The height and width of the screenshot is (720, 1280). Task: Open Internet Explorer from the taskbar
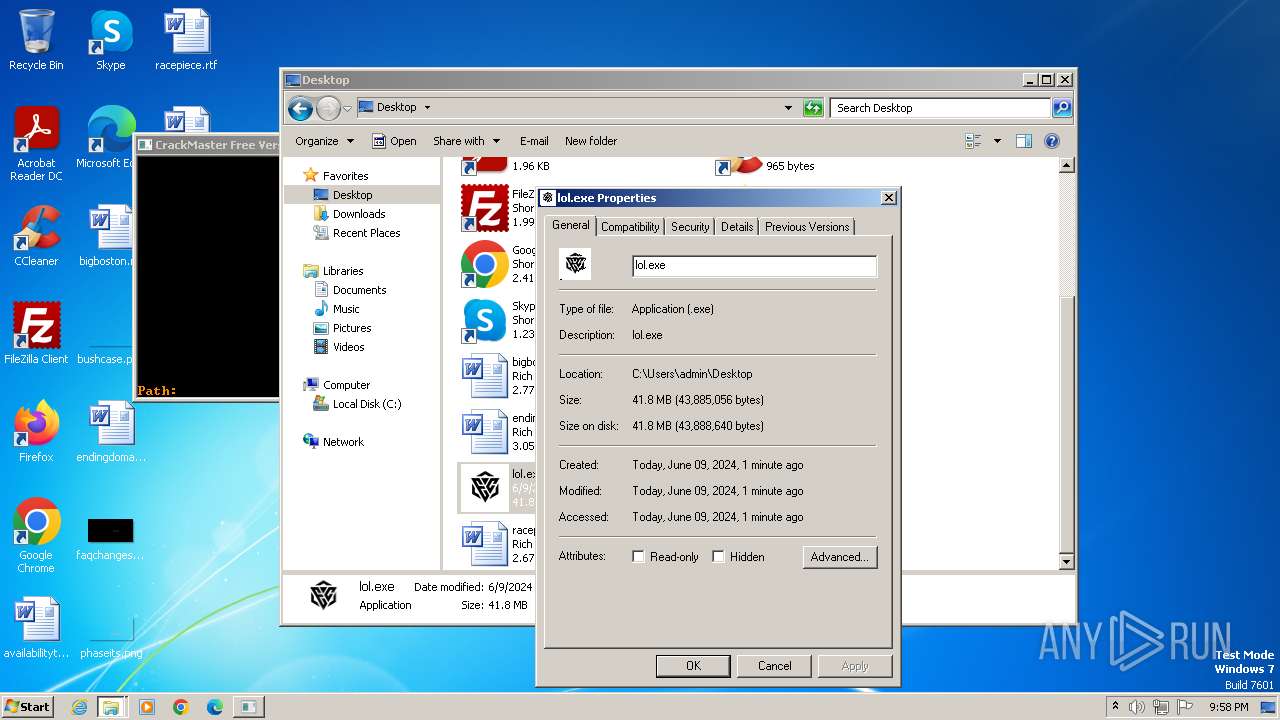(79, 707)
